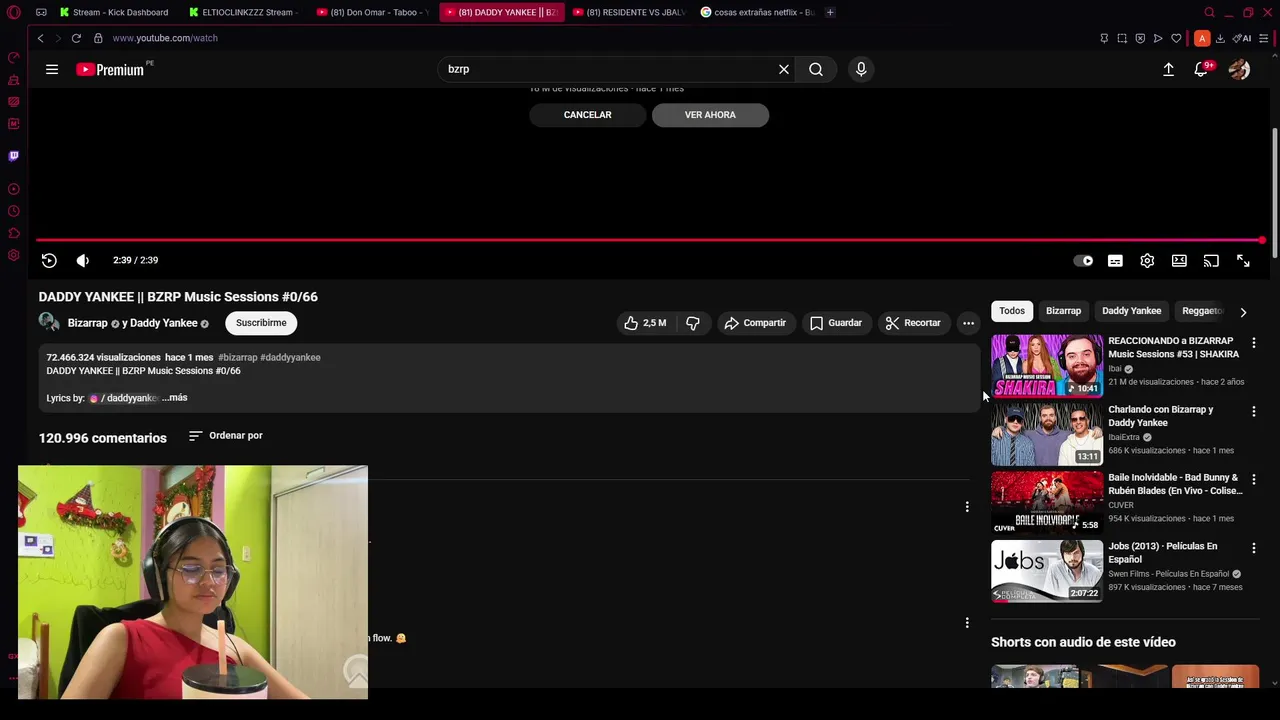Expand description with ...más
Screen dimensions: 1280x720
coord(175,398)
